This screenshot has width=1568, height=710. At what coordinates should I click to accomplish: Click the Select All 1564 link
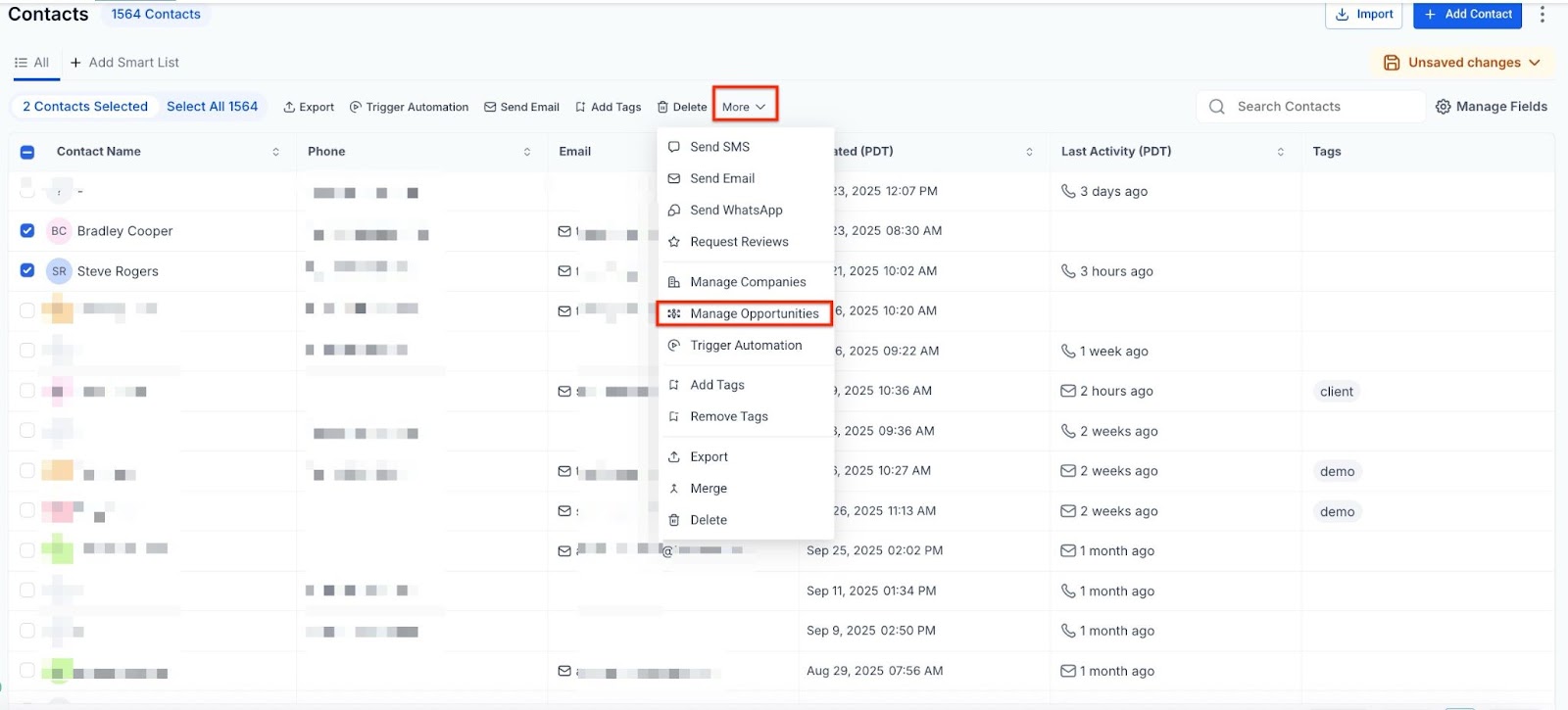point(212,107)
